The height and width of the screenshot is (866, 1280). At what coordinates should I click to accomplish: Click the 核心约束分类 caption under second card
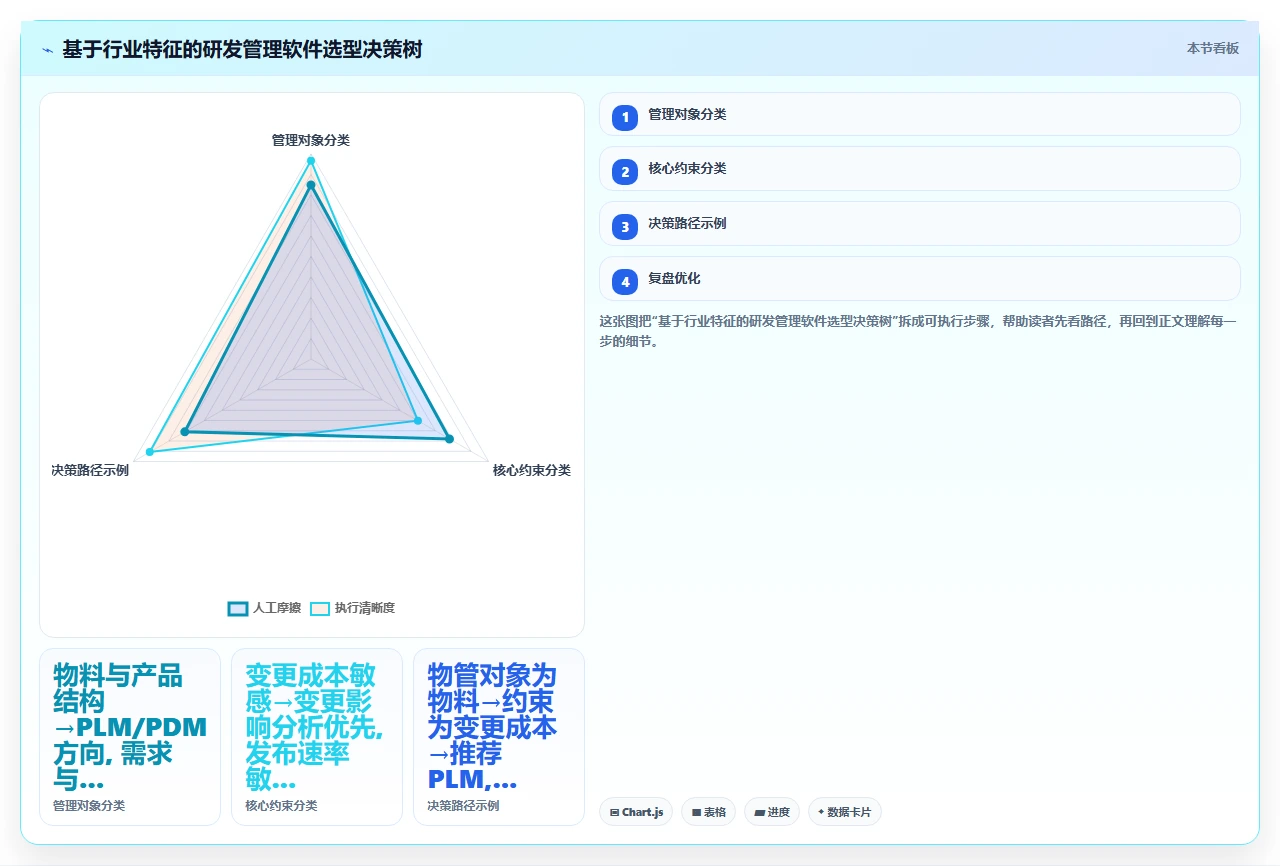point(281,806)
